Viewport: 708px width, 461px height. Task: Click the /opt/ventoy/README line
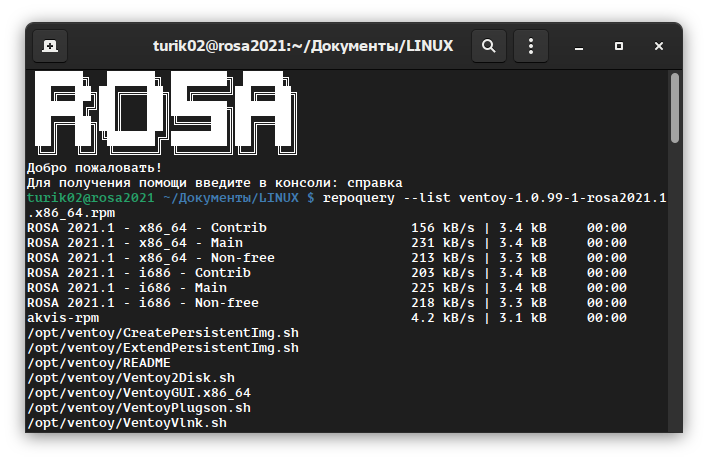click(98, 363)
